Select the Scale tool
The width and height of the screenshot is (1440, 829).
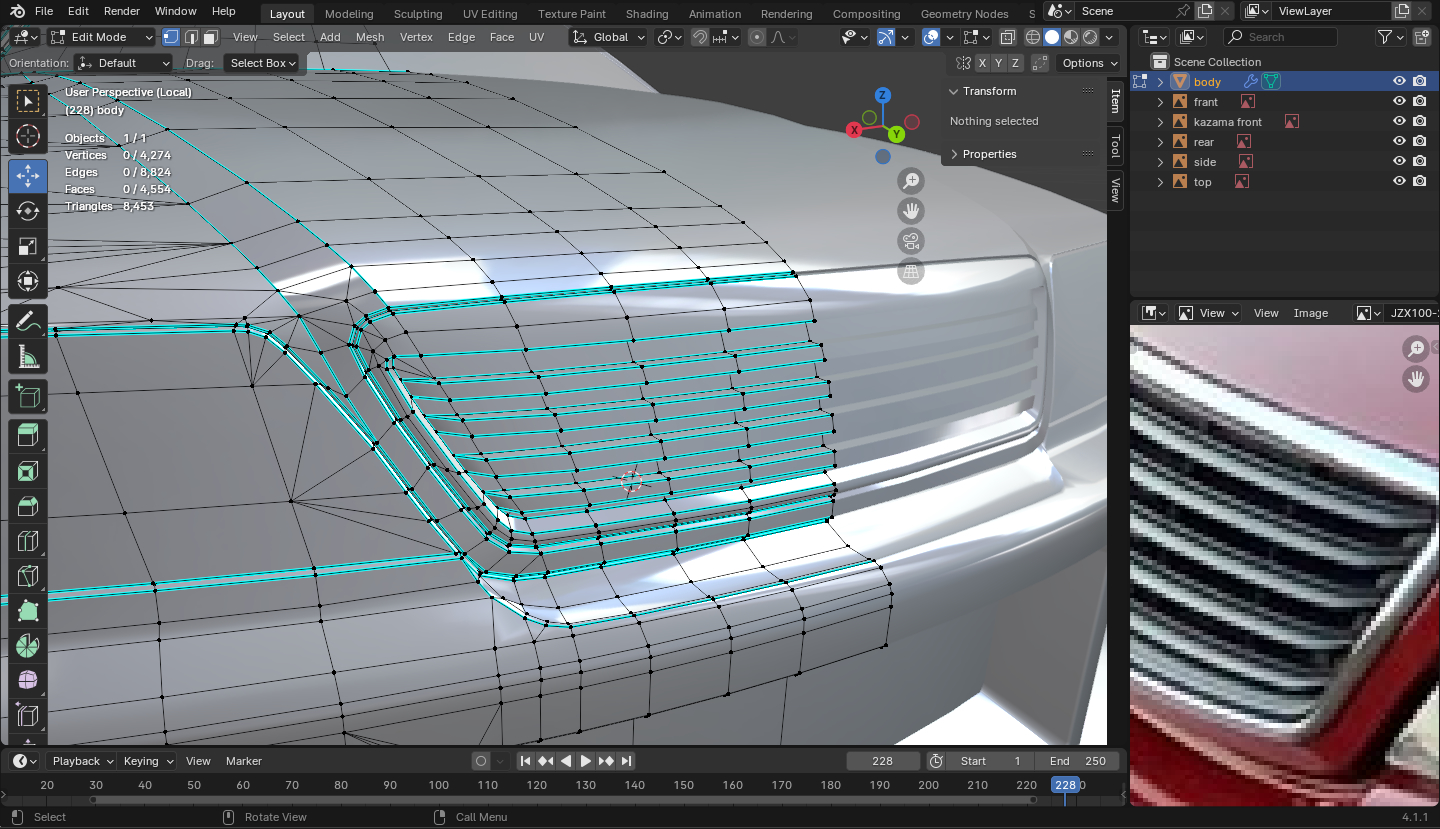pyautogui.click(x=28, y=247)
